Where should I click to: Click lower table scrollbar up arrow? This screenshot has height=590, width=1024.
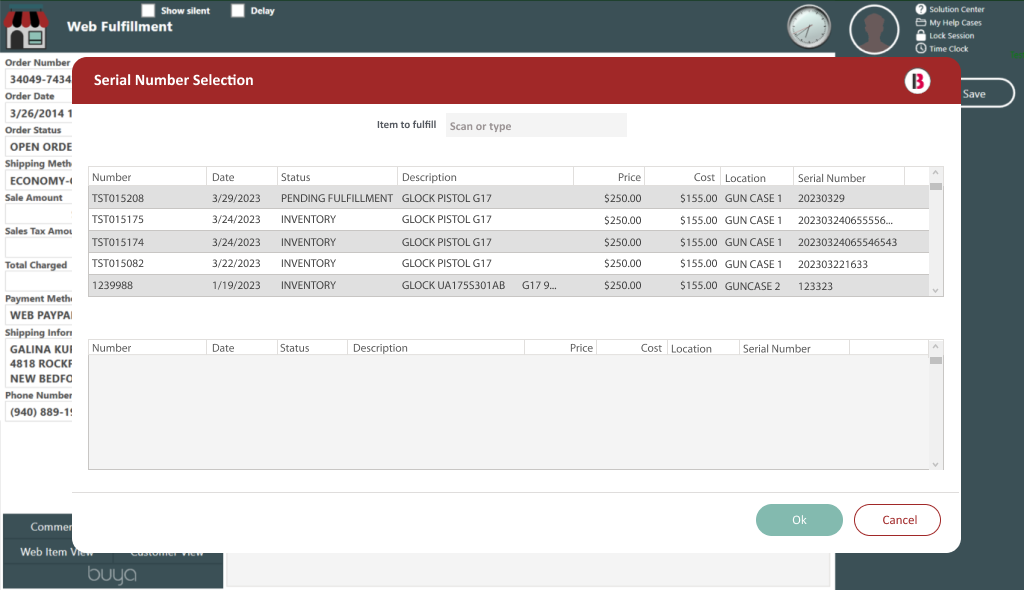[935, 346]
